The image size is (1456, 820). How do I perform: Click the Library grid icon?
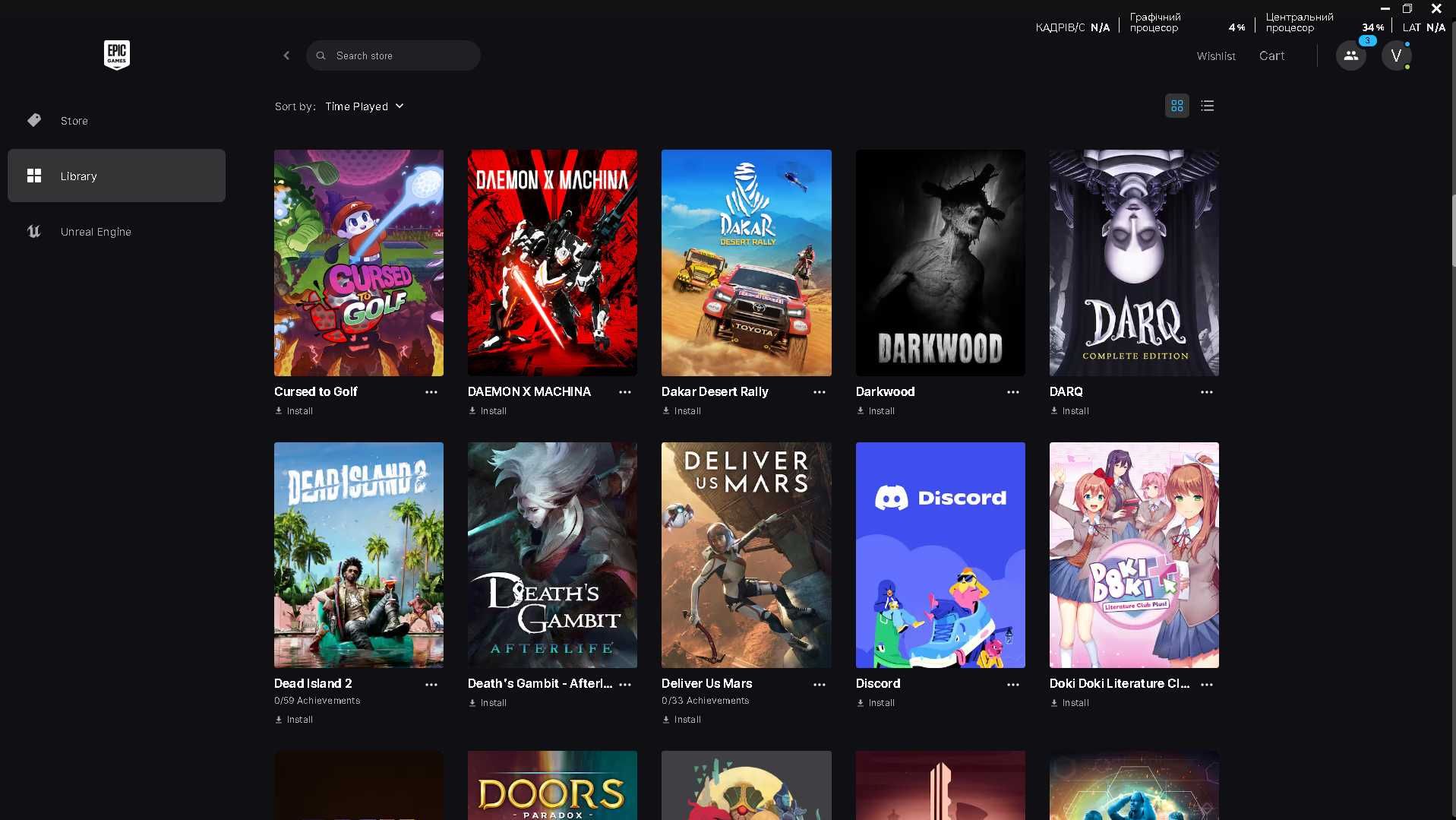click(34, 176)
